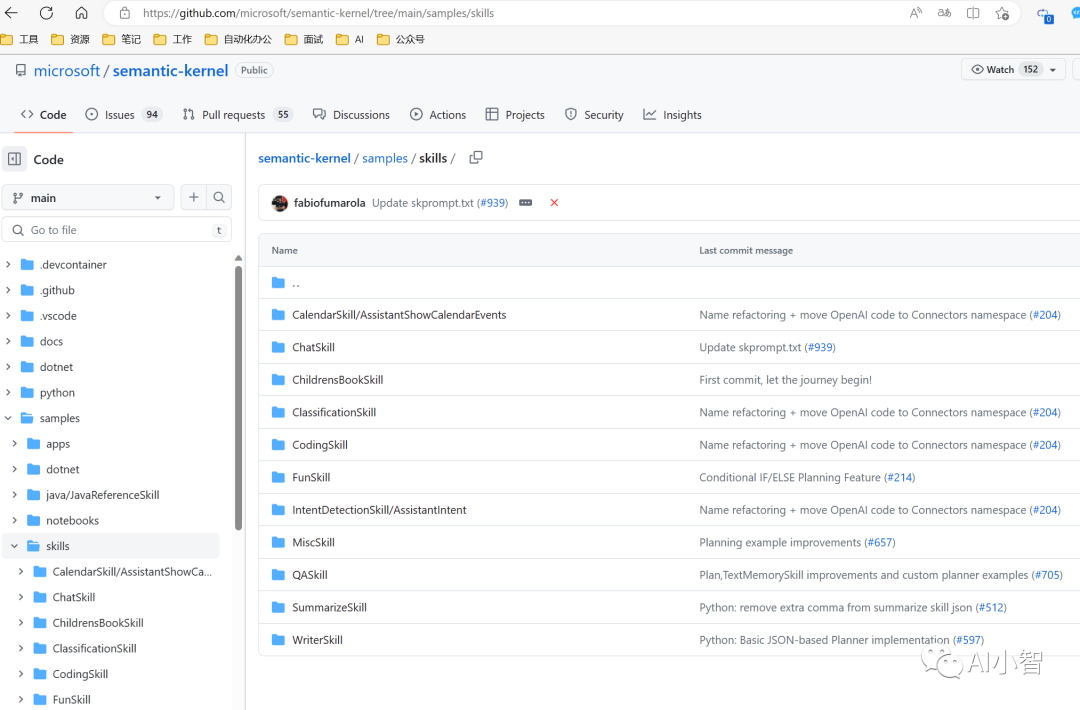Expand CodingSkill folder in sidebar tree

point(21,674)
